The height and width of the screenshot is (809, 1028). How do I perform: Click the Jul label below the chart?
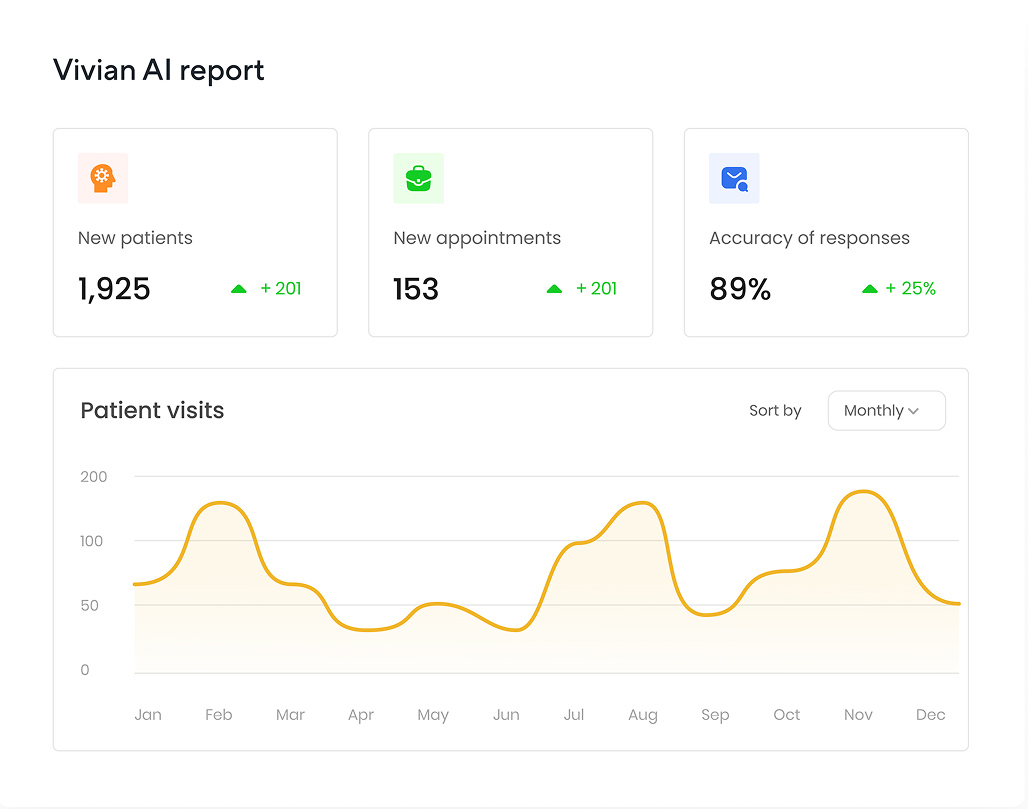click(574, 714)
